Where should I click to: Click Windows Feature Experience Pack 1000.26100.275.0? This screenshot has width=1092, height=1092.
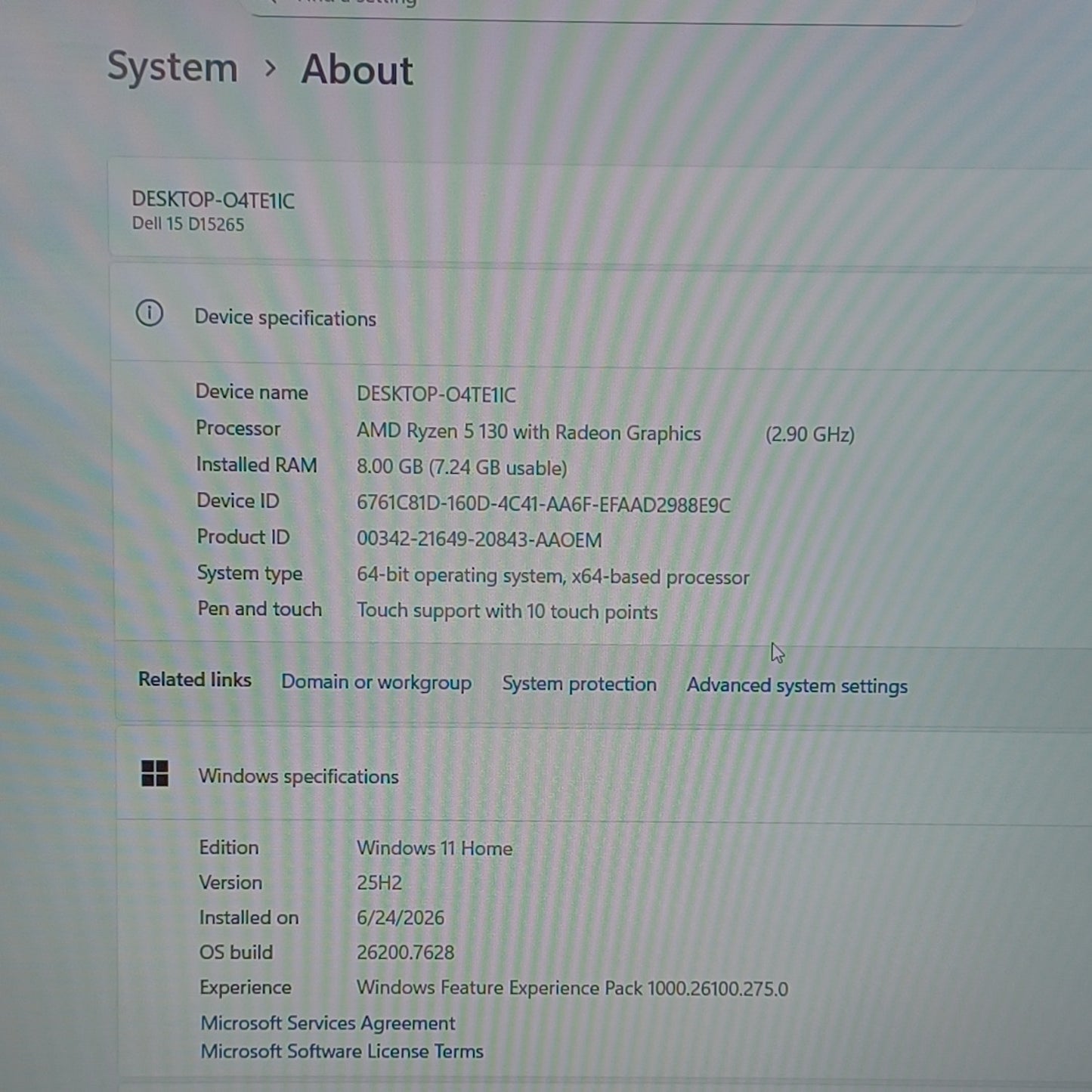tap(572, 988)
